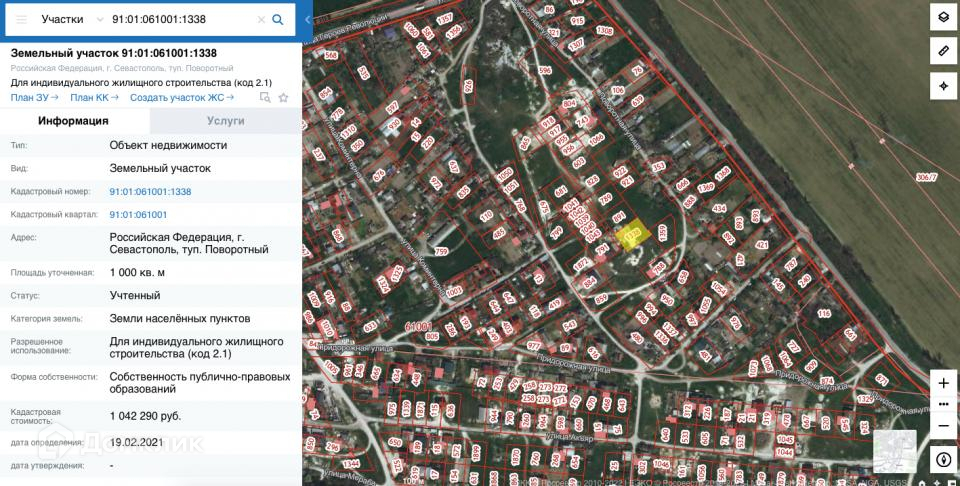This screenshot has width=960, height=486.
Task: Zoom in with the plus button
Action: [943, 383]
